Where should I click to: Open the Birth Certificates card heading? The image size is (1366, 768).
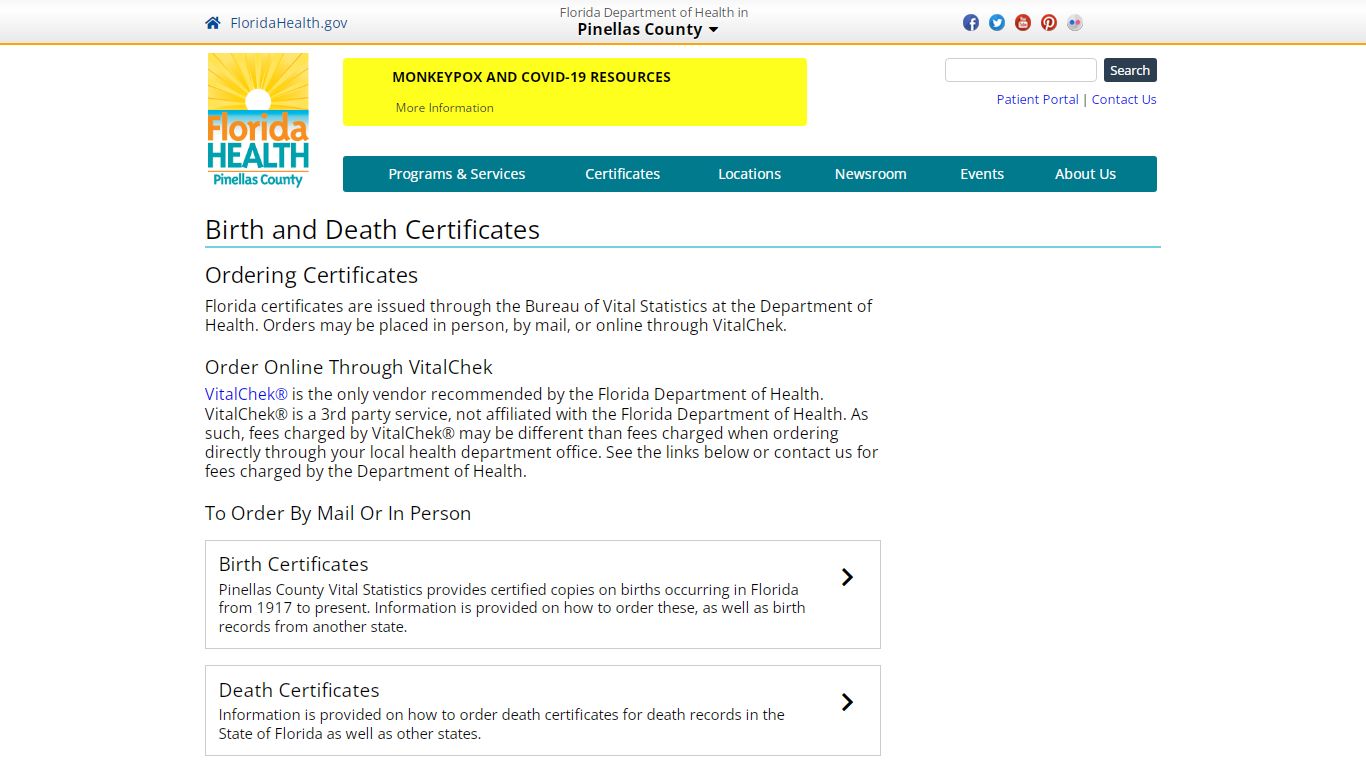(294, 564)
